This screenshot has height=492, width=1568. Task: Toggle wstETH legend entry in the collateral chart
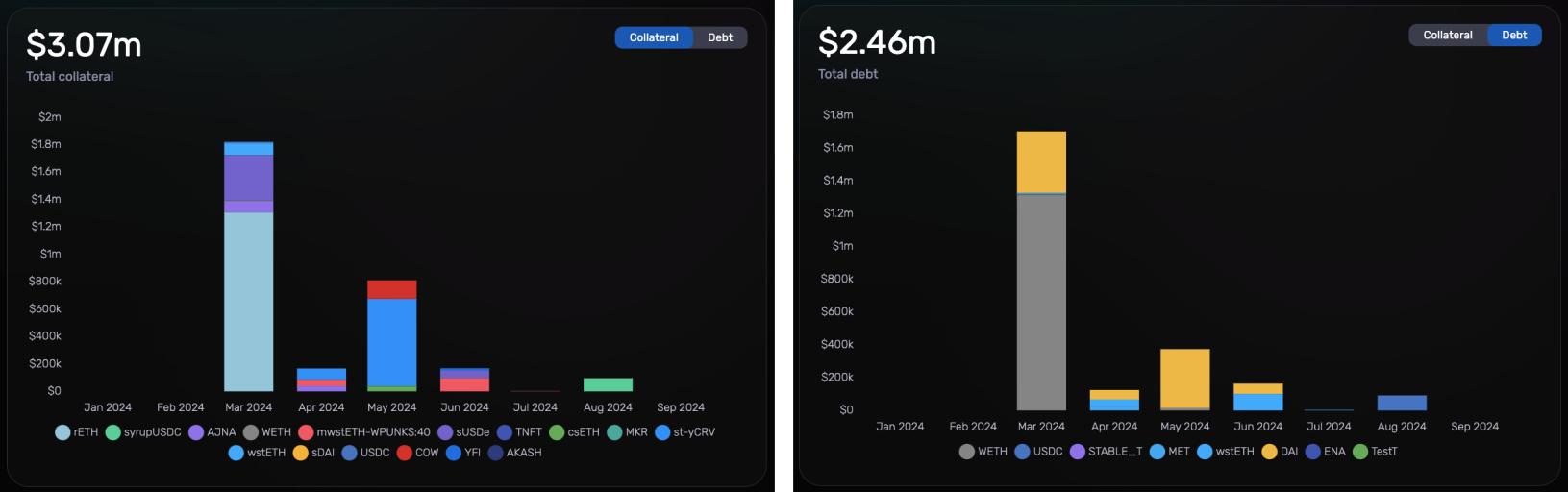258,453
